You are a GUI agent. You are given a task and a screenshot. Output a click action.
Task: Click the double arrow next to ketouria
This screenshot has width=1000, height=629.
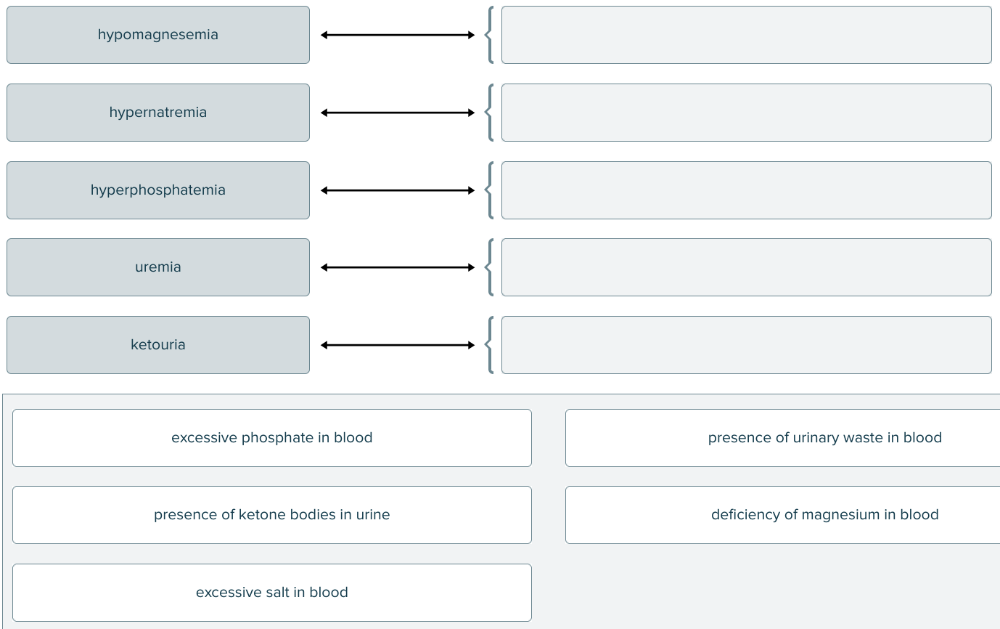click(x=398, y=345)
